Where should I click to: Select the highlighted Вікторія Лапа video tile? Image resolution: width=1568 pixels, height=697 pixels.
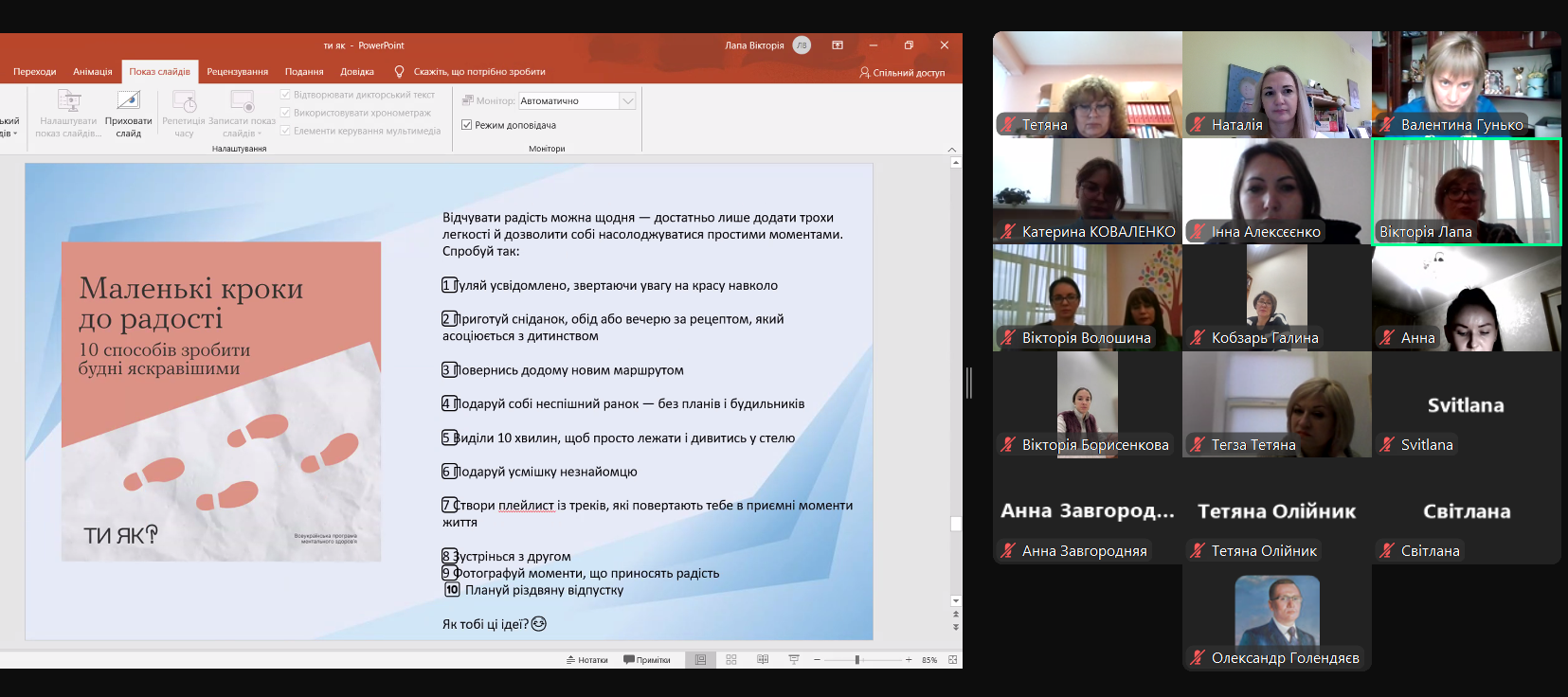pyautogui.click(x=1466, y=192)
